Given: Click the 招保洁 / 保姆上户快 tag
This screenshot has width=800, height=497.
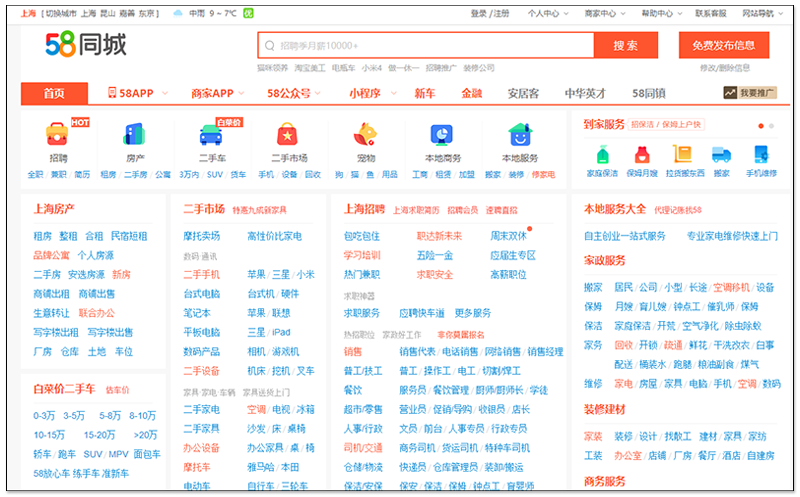Looking at the screenshot, I should click(x=665, y=125).
